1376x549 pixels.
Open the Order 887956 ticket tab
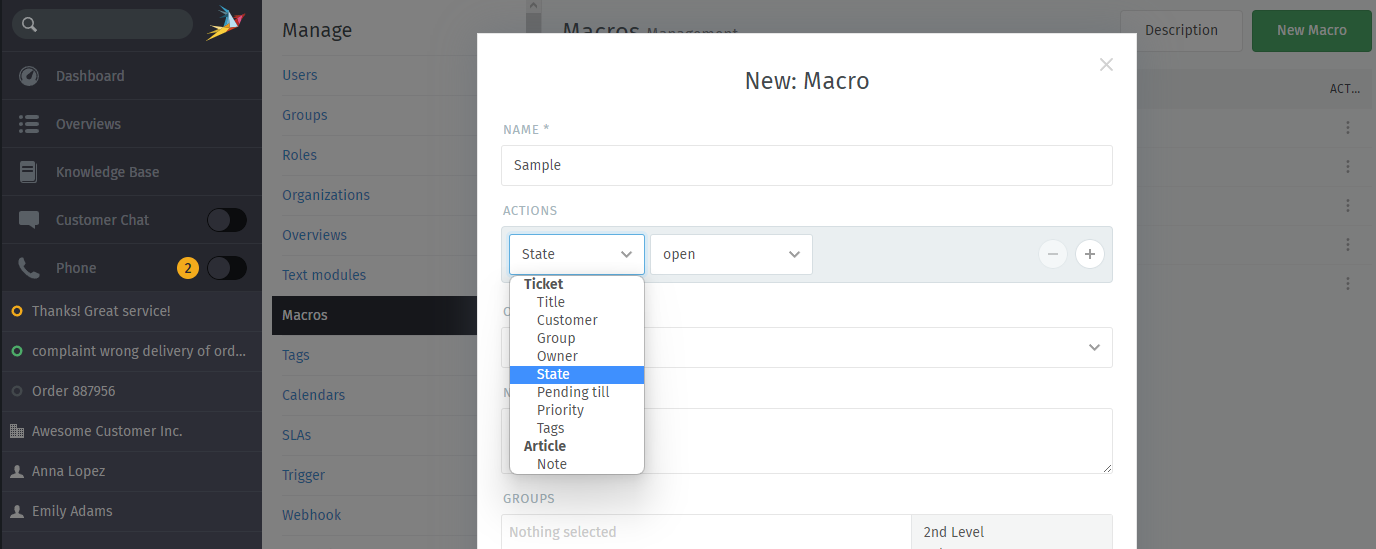tap(131, 391)
